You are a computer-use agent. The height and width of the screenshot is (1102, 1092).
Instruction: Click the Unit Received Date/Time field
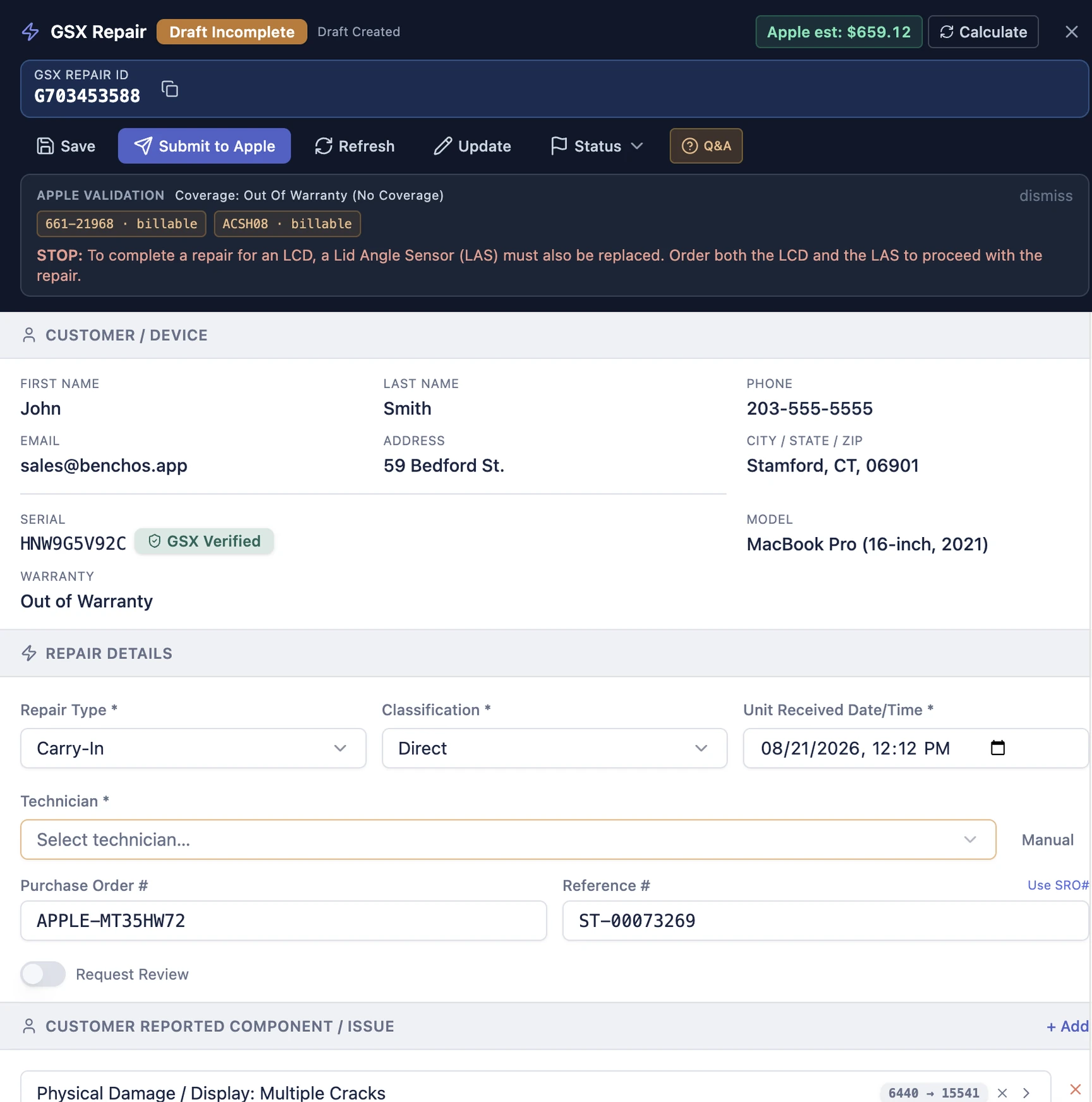[915, 748]
